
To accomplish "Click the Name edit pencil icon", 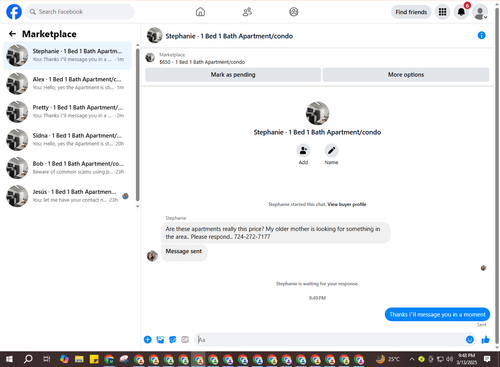I will 331,151.
